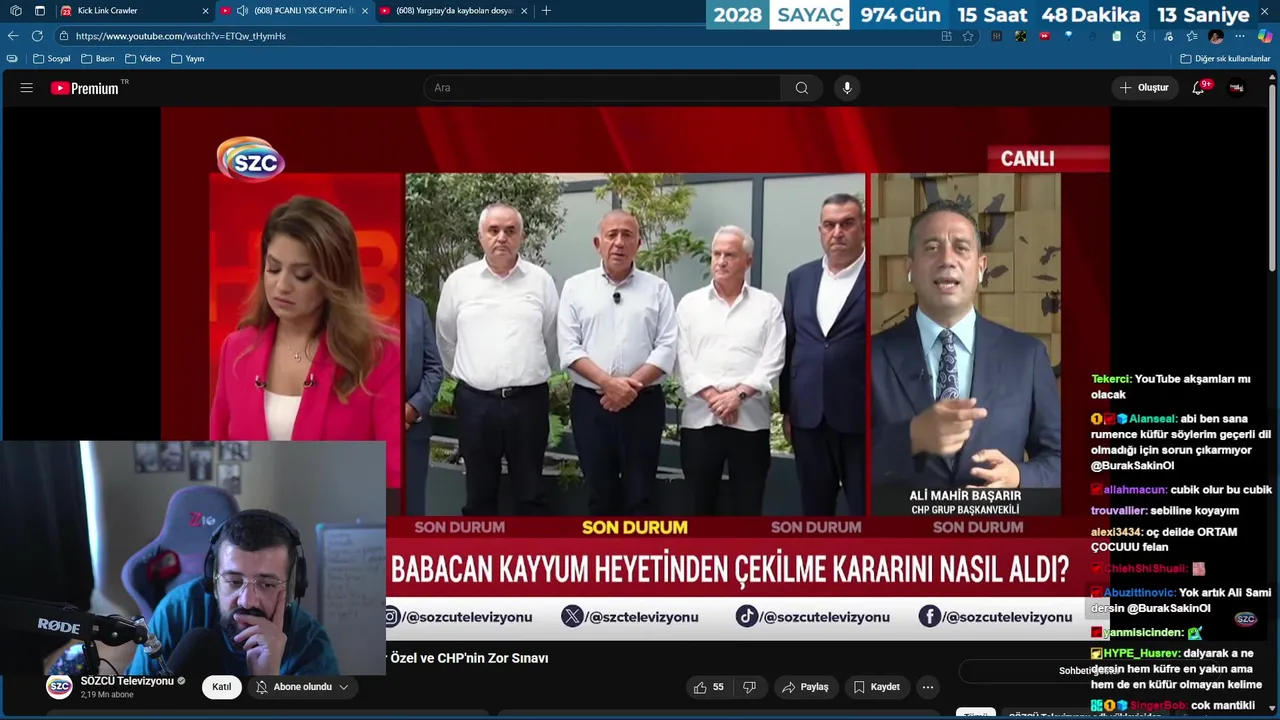Start voice search with the microphone
The height and width of the screenshot is (720, 1280).
tap(847, 88)
